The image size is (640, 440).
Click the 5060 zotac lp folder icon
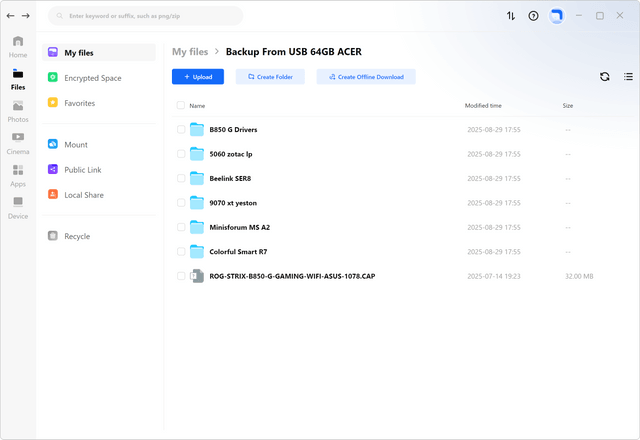[197, 154]
